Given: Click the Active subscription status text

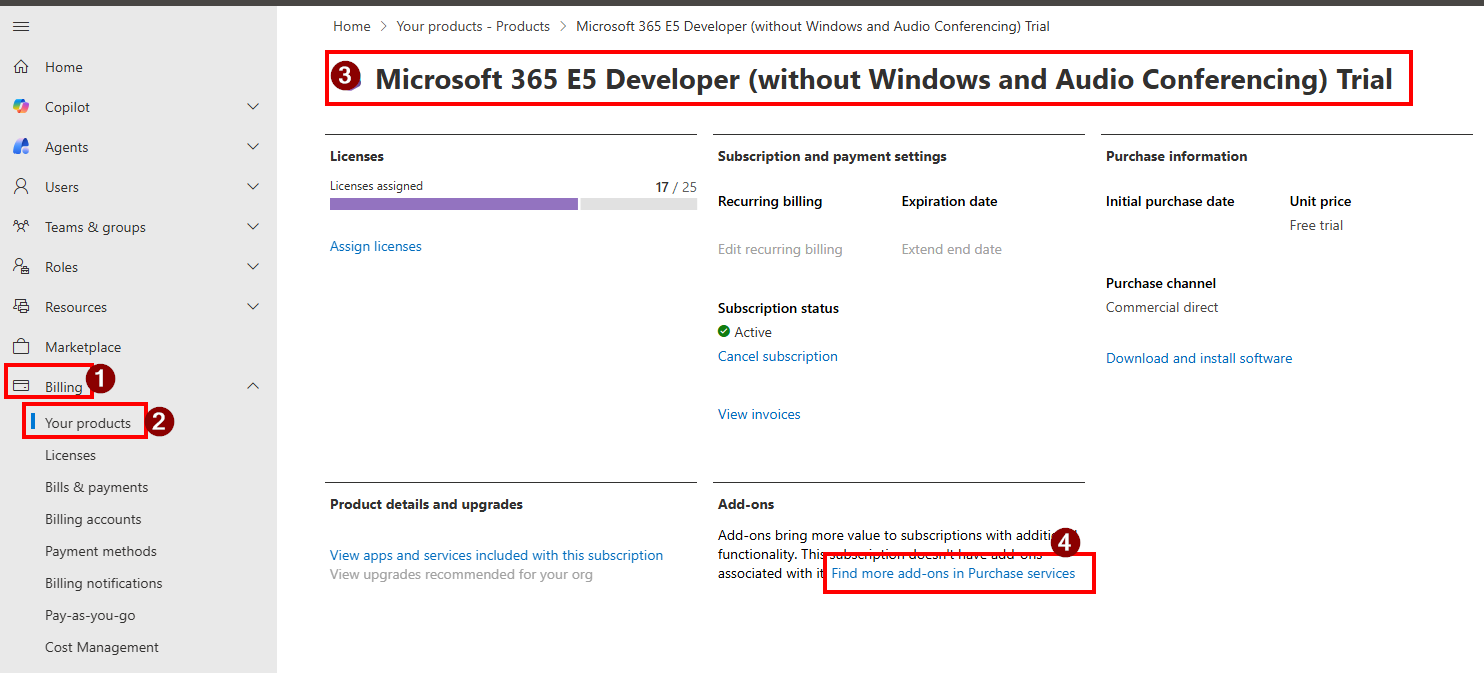Looking at the screenshot, I should click(753, 332).
